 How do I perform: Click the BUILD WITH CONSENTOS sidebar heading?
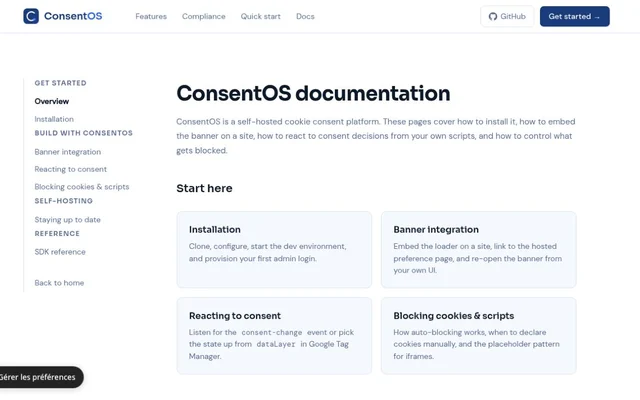click(84, 133)
